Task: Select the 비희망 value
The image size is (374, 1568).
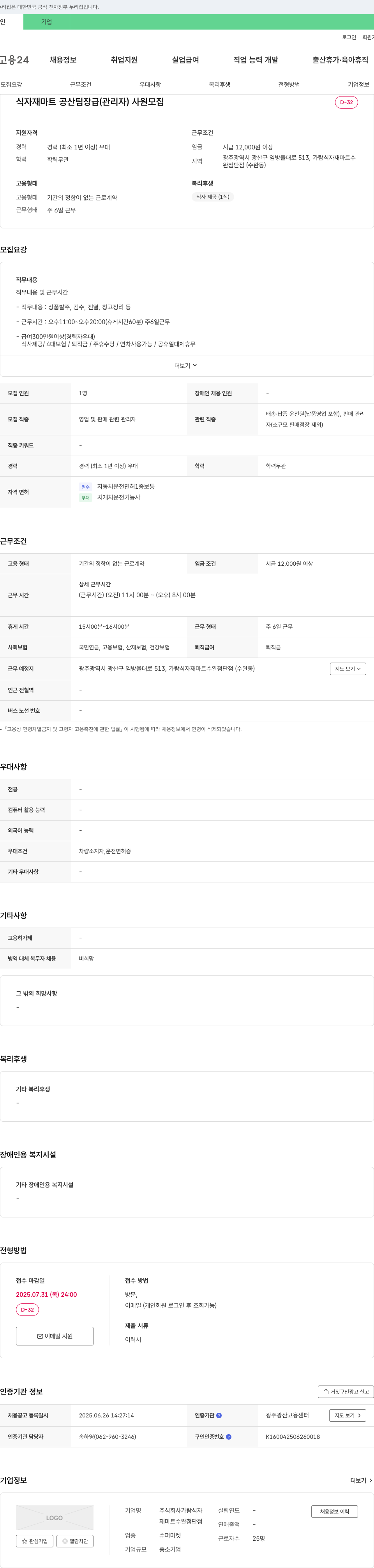Action: click(x=86, y=958)
